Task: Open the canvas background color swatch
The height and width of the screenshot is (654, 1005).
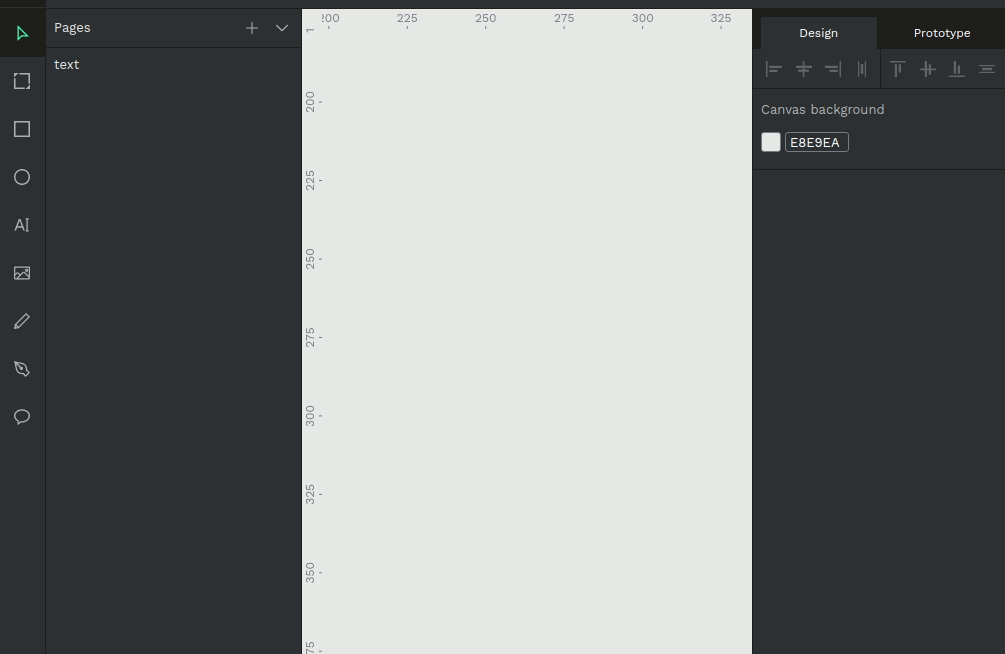Action: 771,142
